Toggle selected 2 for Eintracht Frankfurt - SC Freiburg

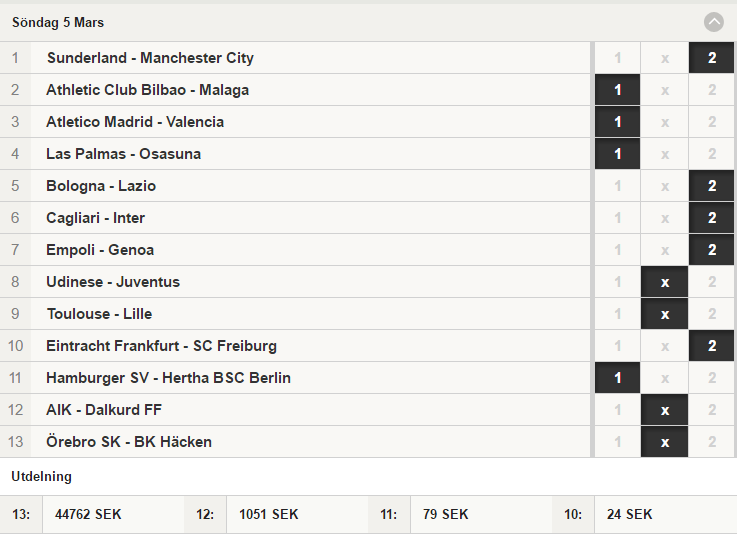click(712, 346)
